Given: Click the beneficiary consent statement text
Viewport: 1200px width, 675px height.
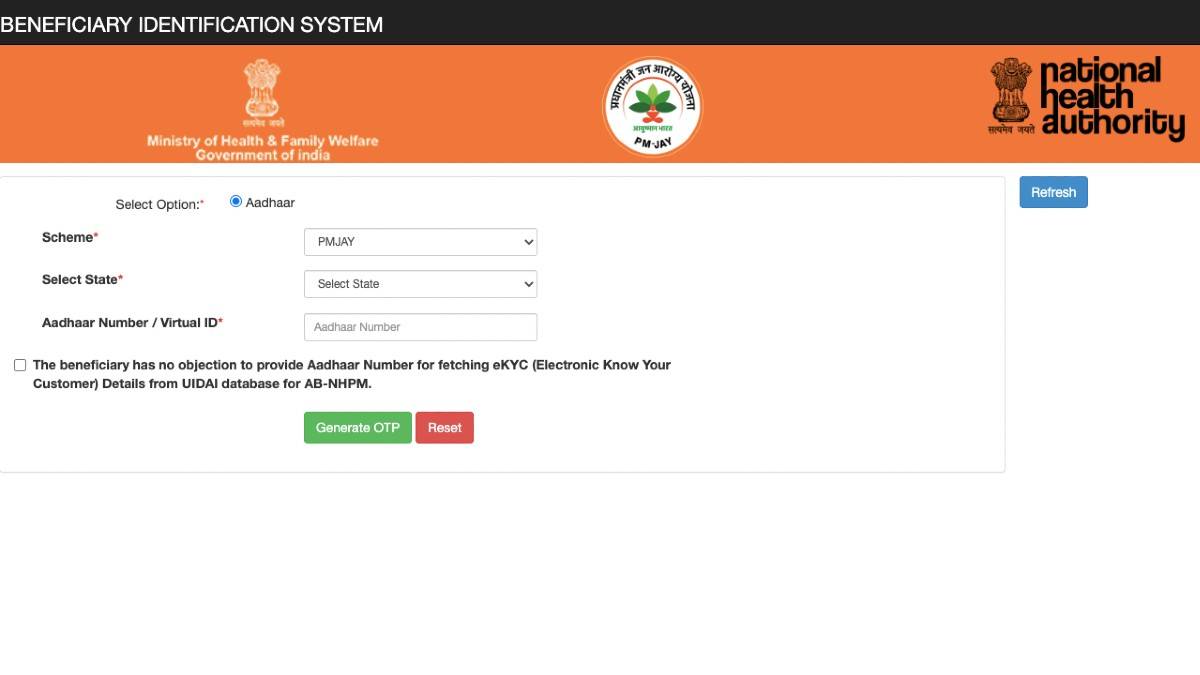Looking at the screenshot, I should [351, 374].
